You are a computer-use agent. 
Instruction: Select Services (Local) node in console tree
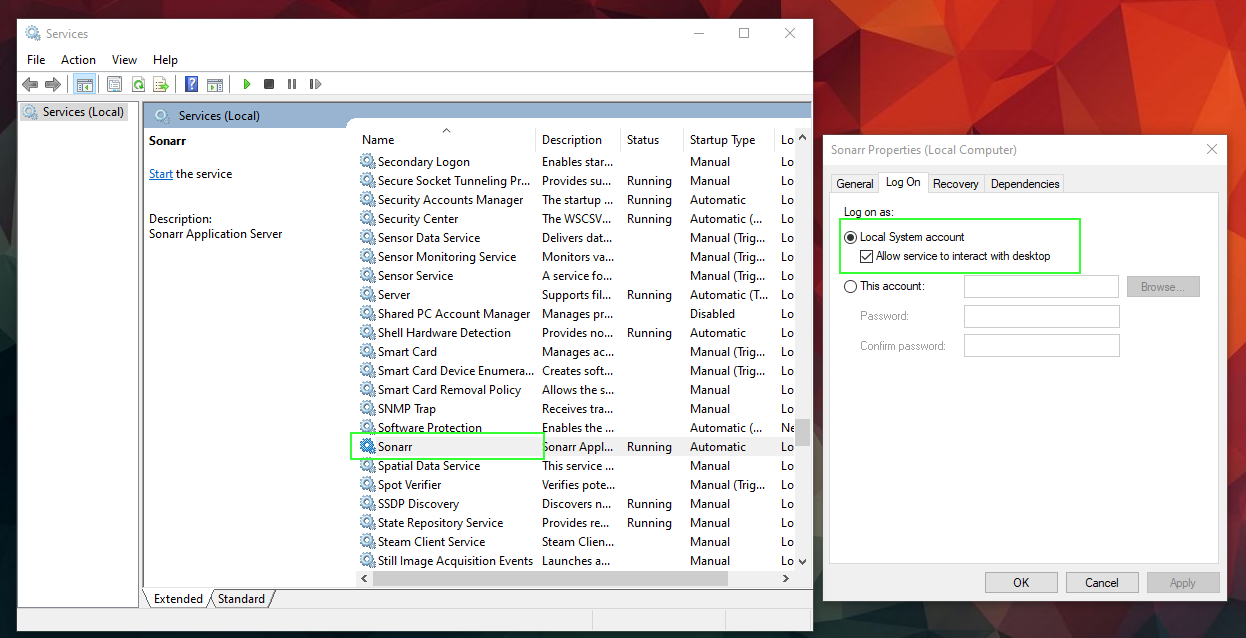pos(75,112)
